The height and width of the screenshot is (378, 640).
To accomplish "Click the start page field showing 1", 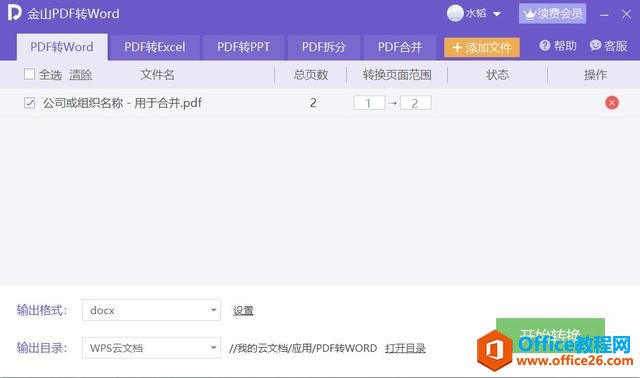I will tap(369, 103).
